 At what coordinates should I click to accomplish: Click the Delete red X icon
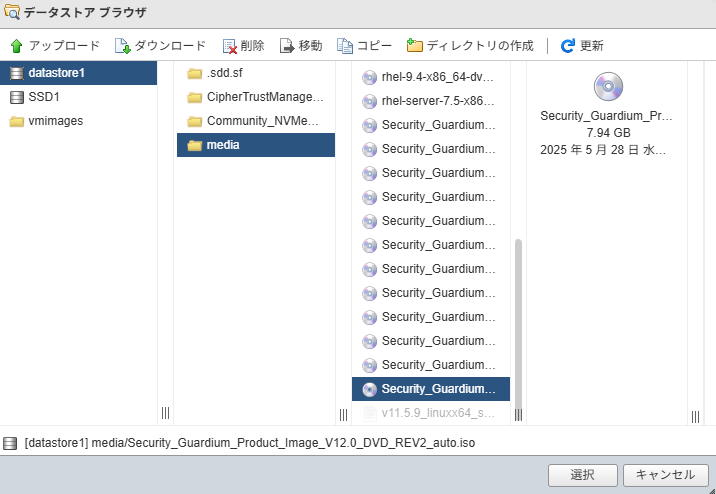click(230, 46)
